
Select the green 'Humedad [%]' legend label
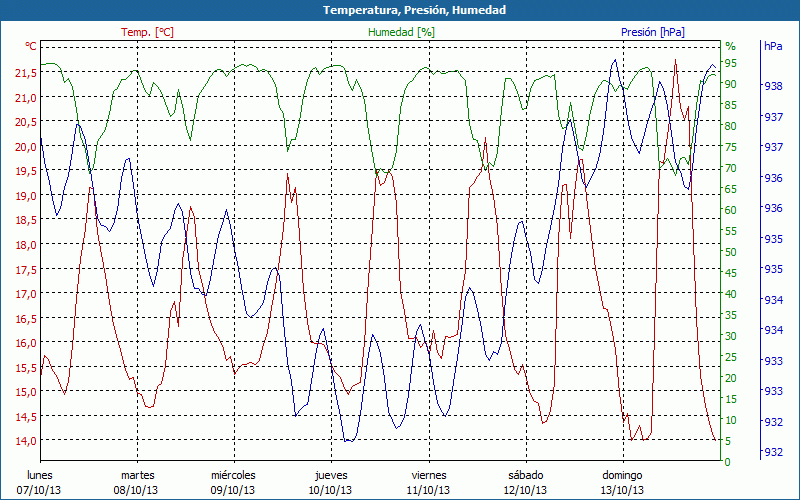click(401, 32)
